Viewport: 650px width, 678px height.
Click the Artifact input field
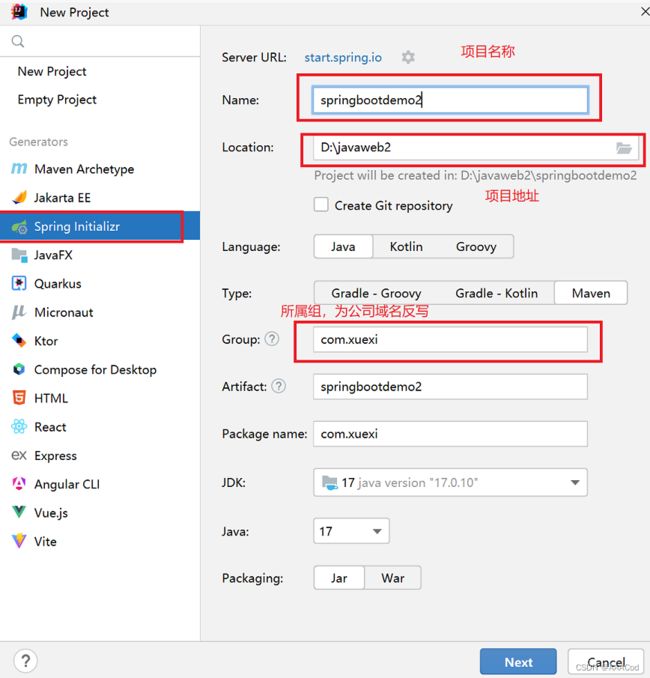click(x=450, y=387)
